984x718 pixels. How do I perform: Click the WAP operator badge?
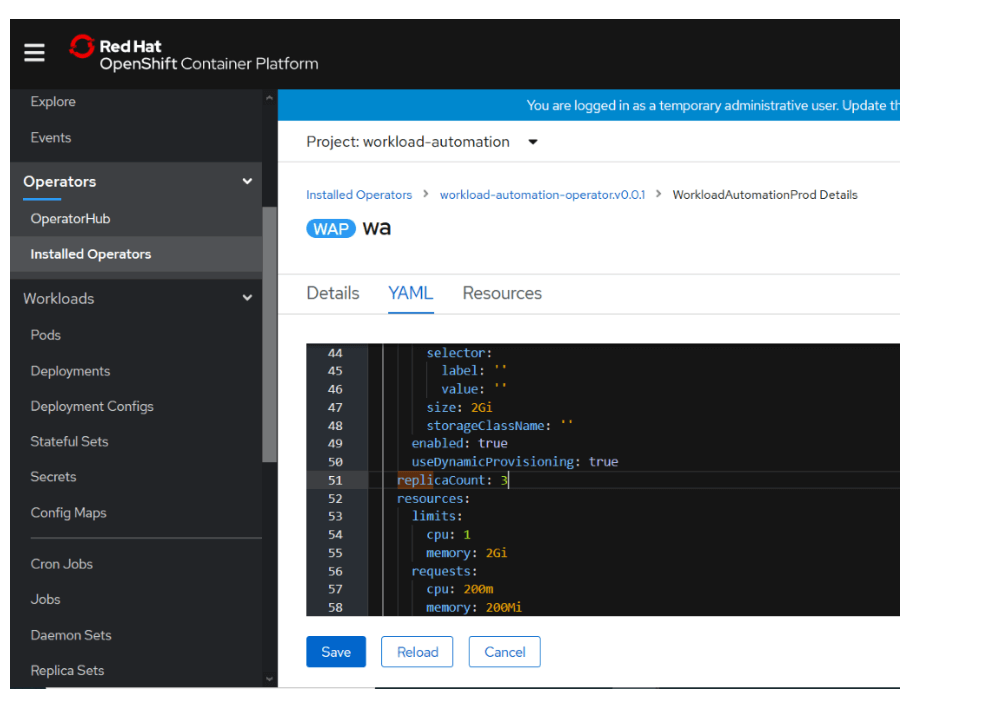point(331,228)
